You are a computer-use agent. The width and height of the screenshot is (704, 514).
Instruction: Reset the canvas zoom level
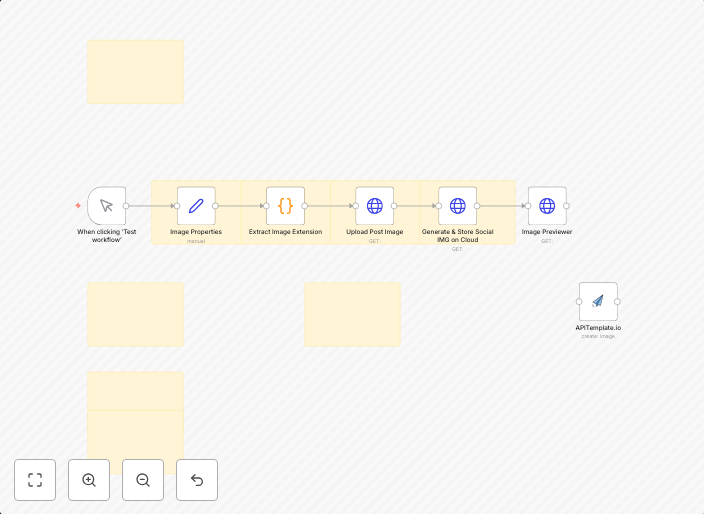point(197,480)
